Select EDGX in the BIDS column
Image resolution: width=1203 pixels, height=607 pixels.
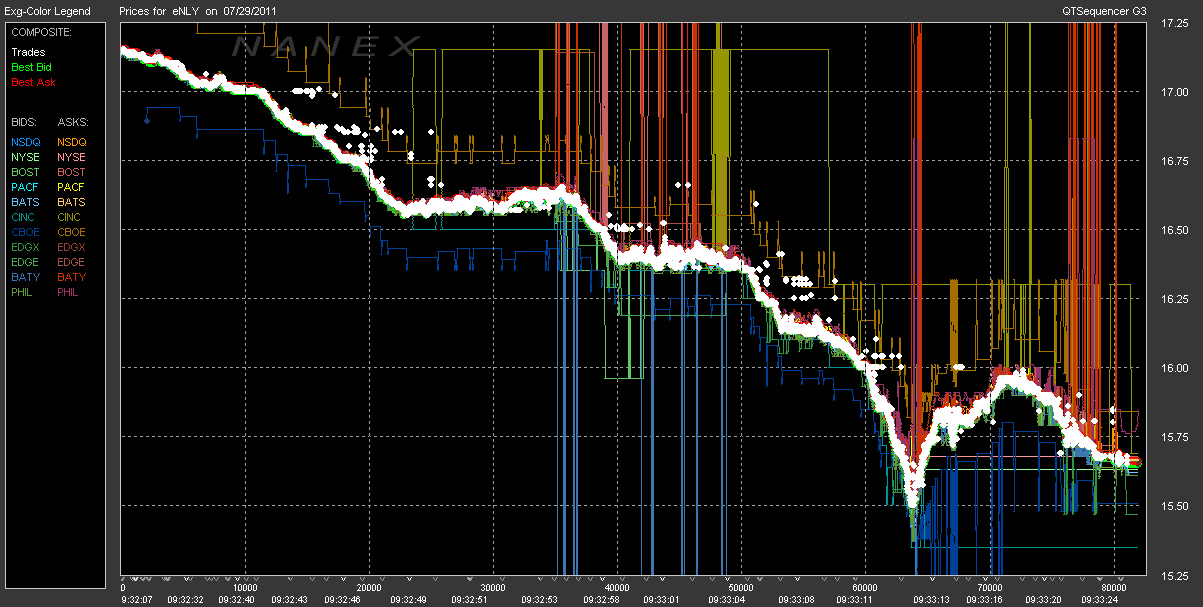pos(26,247)
